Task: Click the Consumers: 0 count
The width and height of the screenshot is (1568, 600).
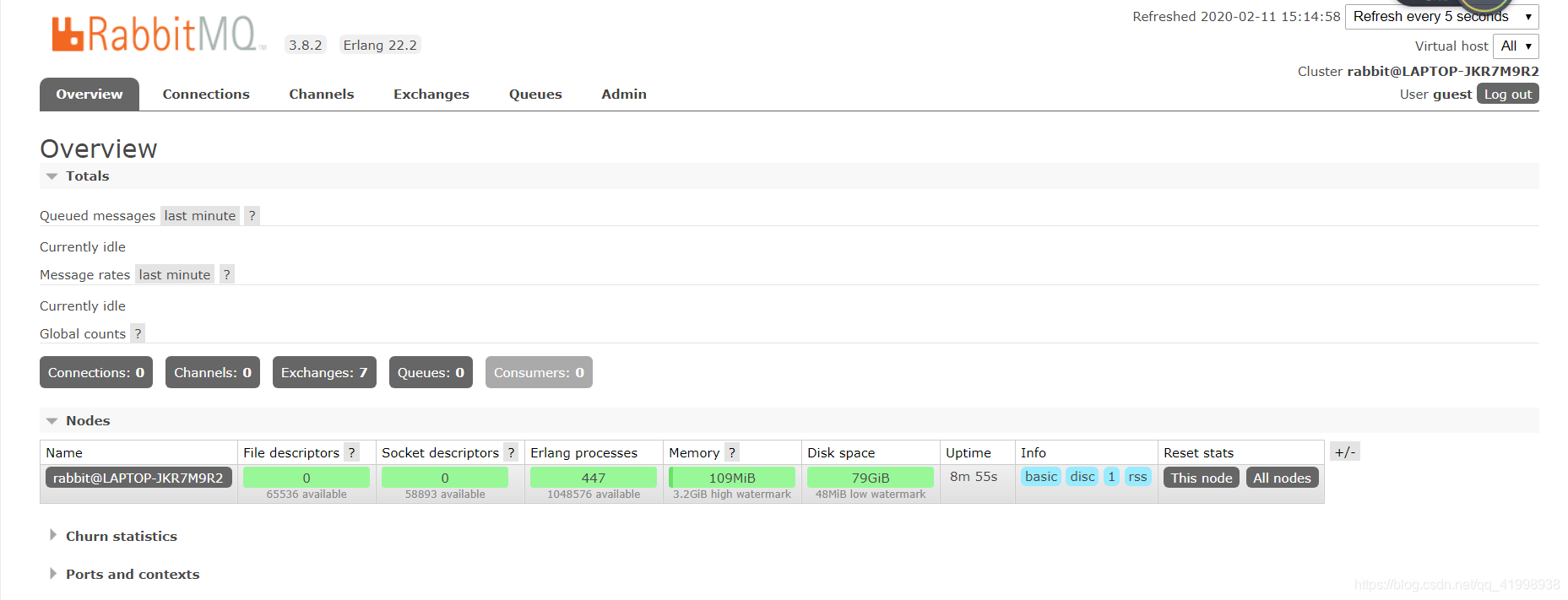Action: tap(539, 372)
